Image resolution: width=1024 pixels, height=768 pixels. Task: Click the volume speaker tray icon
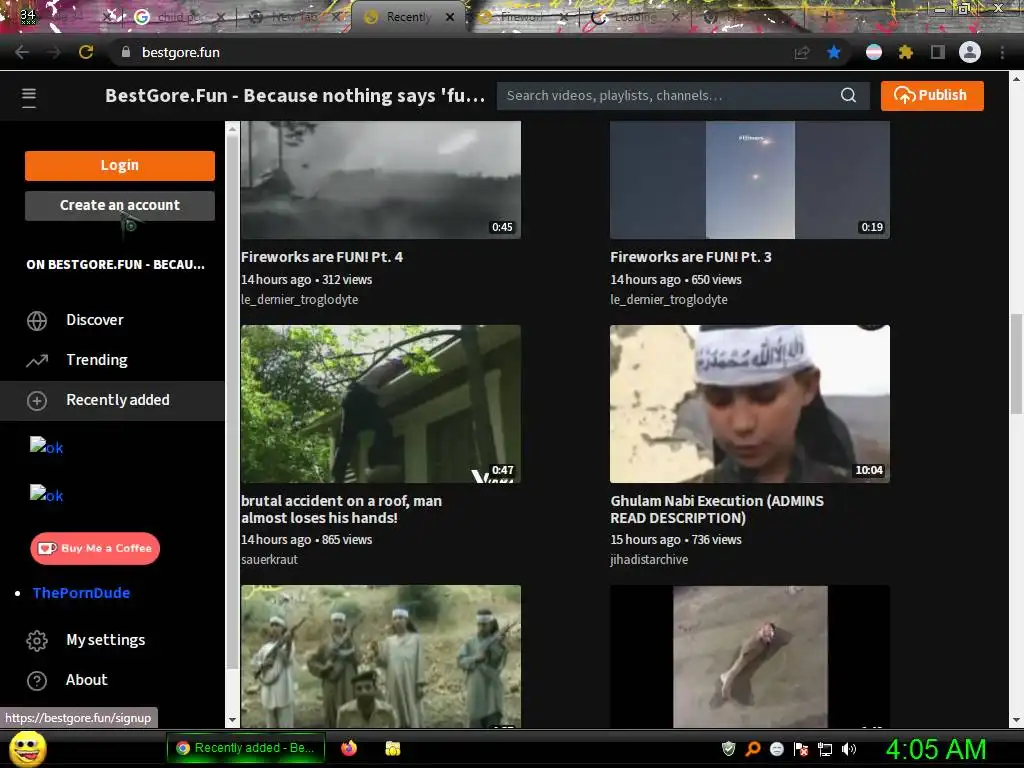coord(849,748)
